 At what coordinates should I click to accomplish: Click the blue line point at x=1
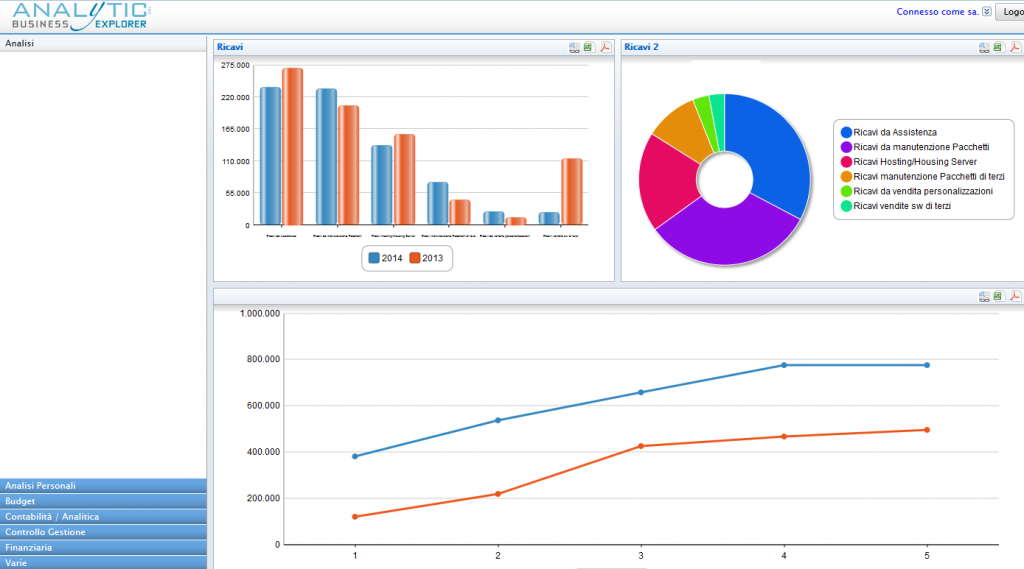355,457
